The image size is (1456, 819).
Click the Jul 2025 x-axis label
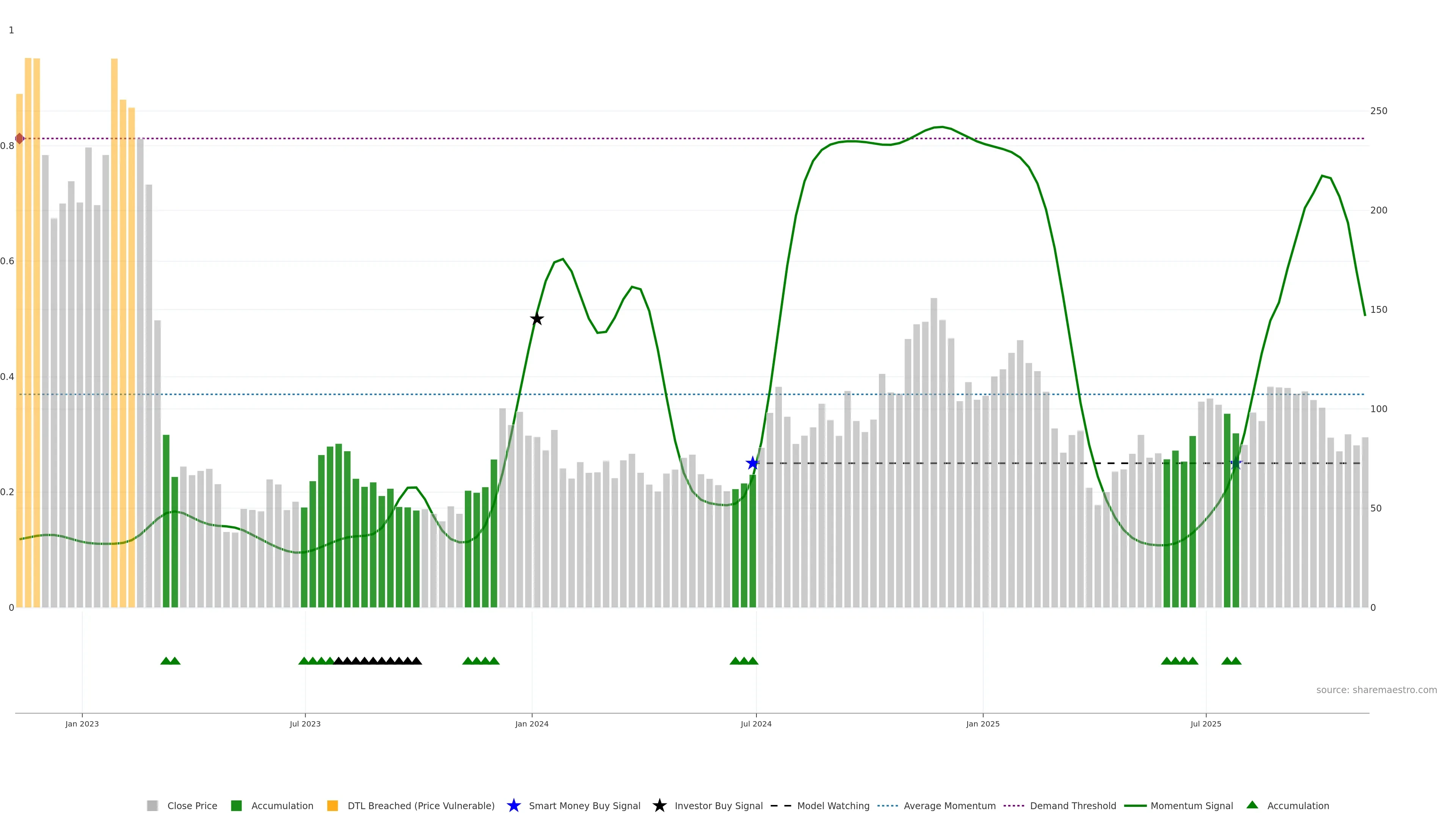point(1206,723)
